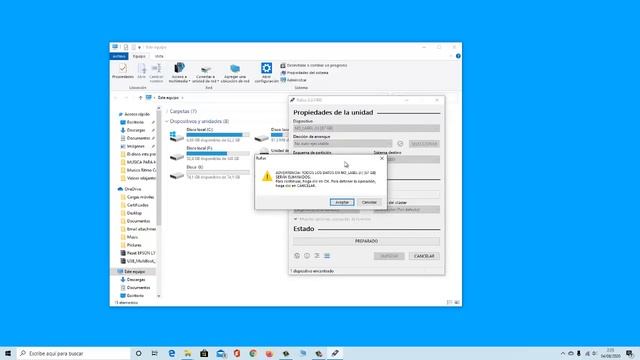
Task: Select the third drive with the empty usage bar
Action: point(209,172)
